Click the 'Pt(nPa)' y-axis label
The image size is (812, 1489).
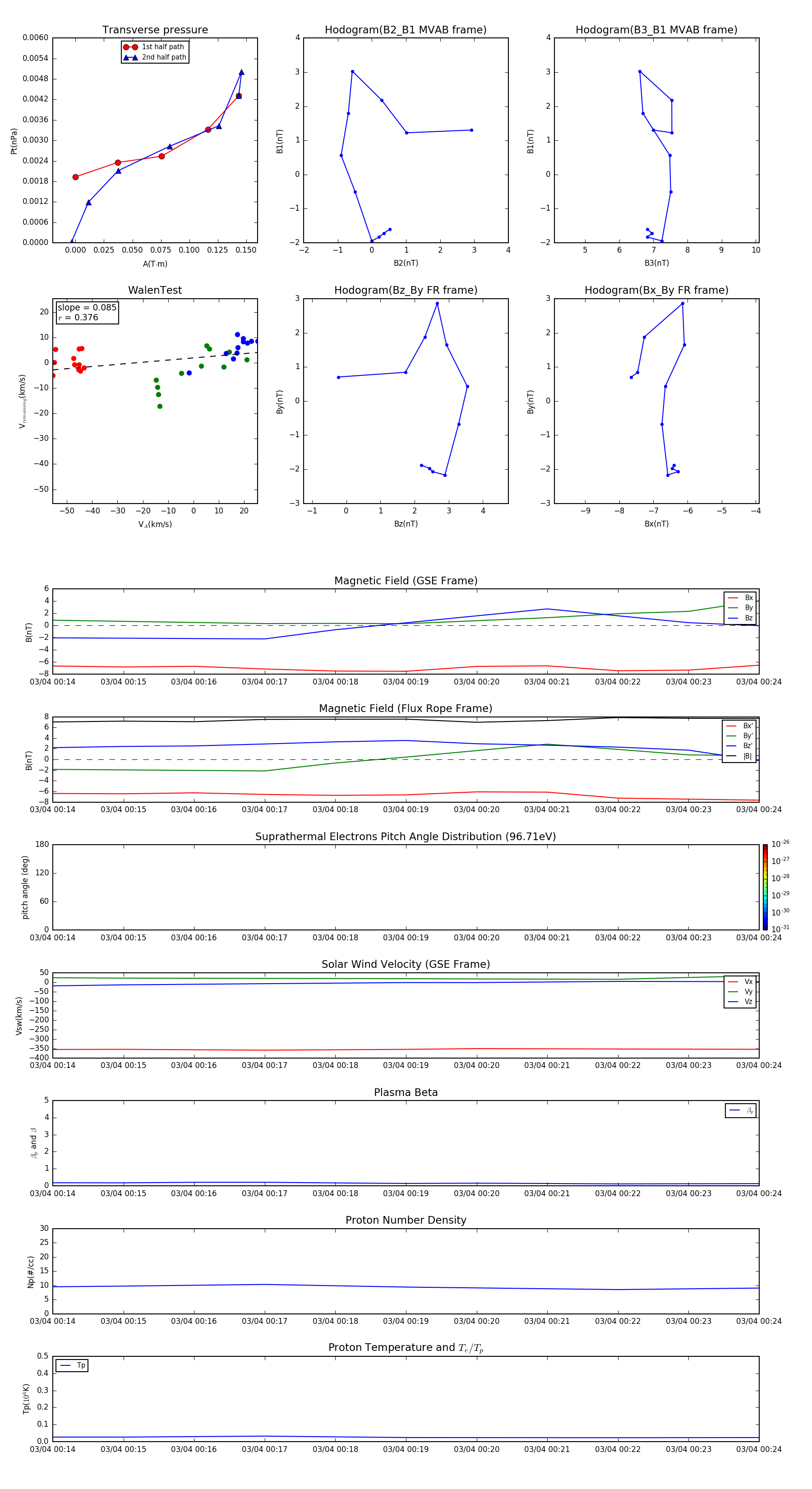14,140
